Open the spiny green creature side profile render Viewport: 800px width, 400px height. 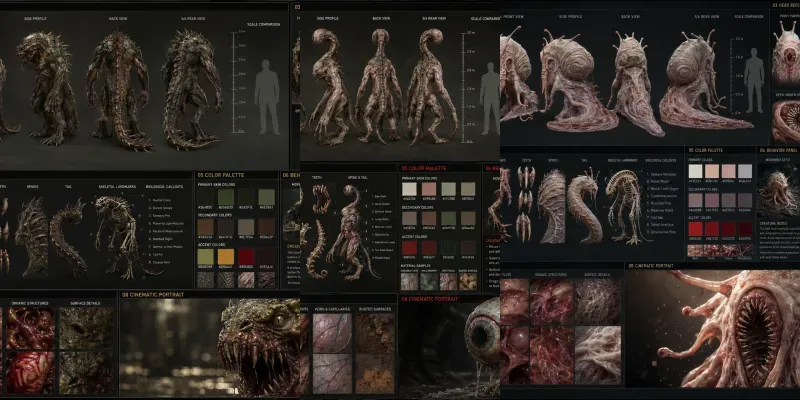[47, 87]
